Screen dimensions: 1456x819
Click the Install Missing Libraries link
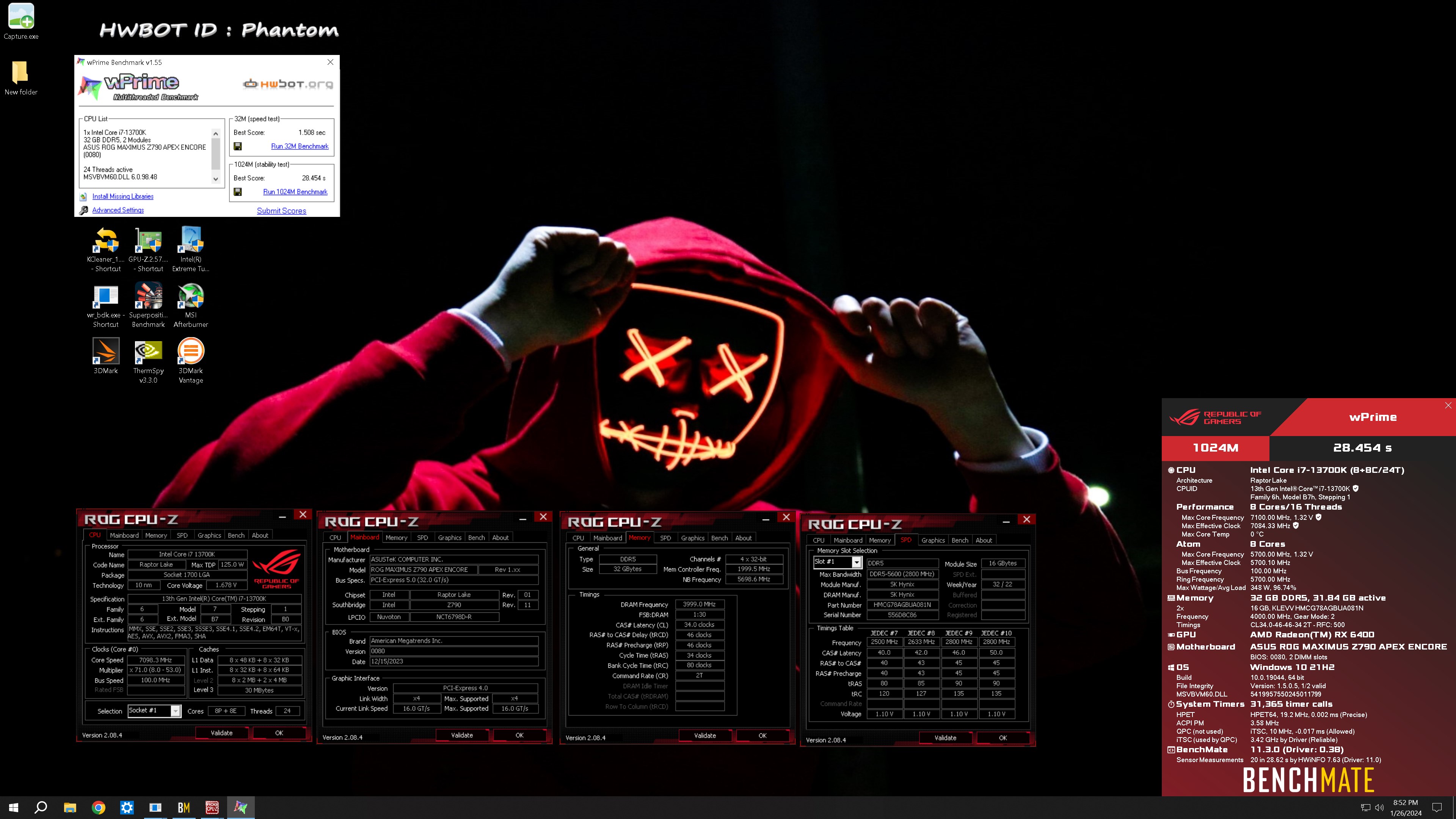pos(122,197)
